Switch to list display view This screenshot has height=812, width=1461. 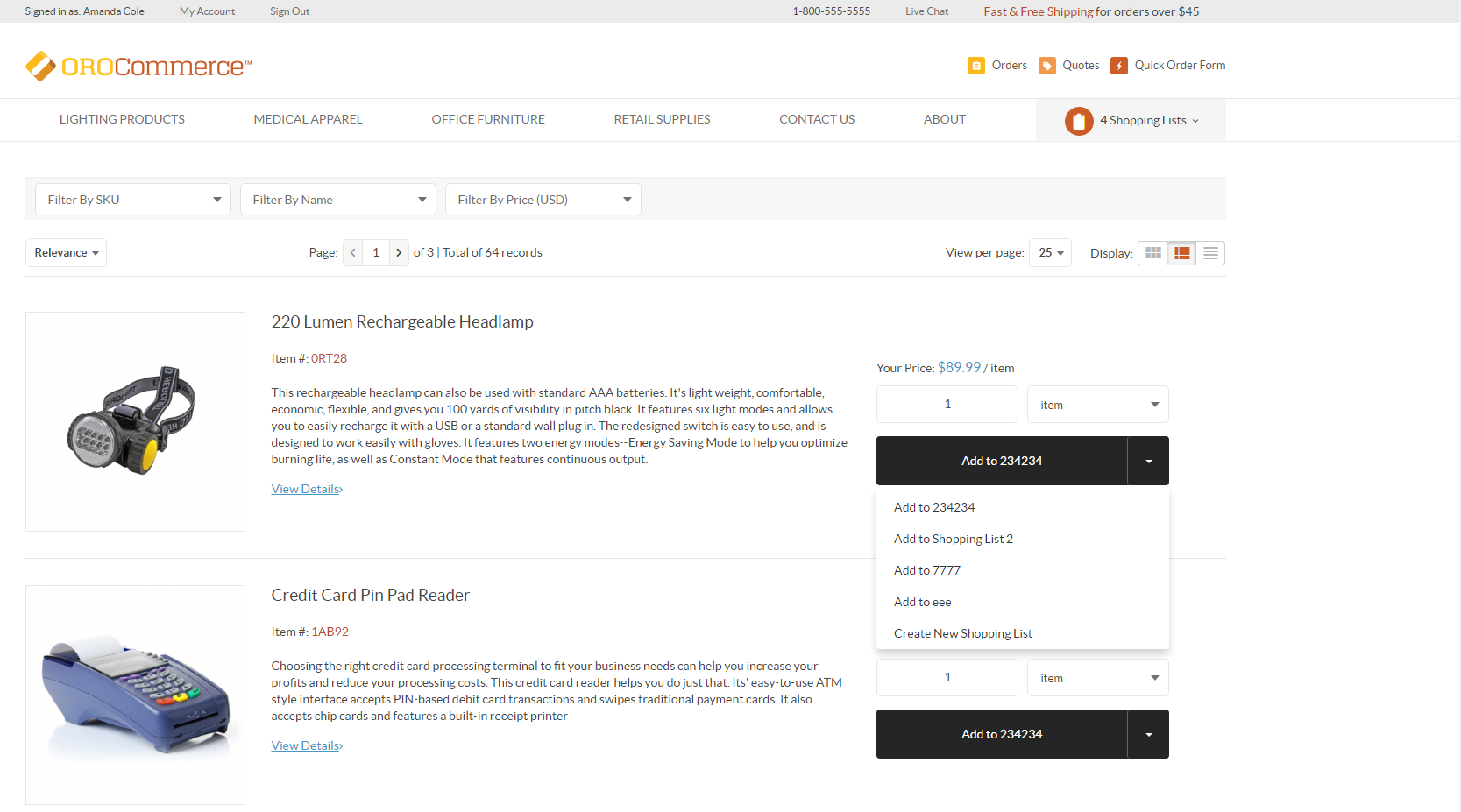tap(1181, 253)
